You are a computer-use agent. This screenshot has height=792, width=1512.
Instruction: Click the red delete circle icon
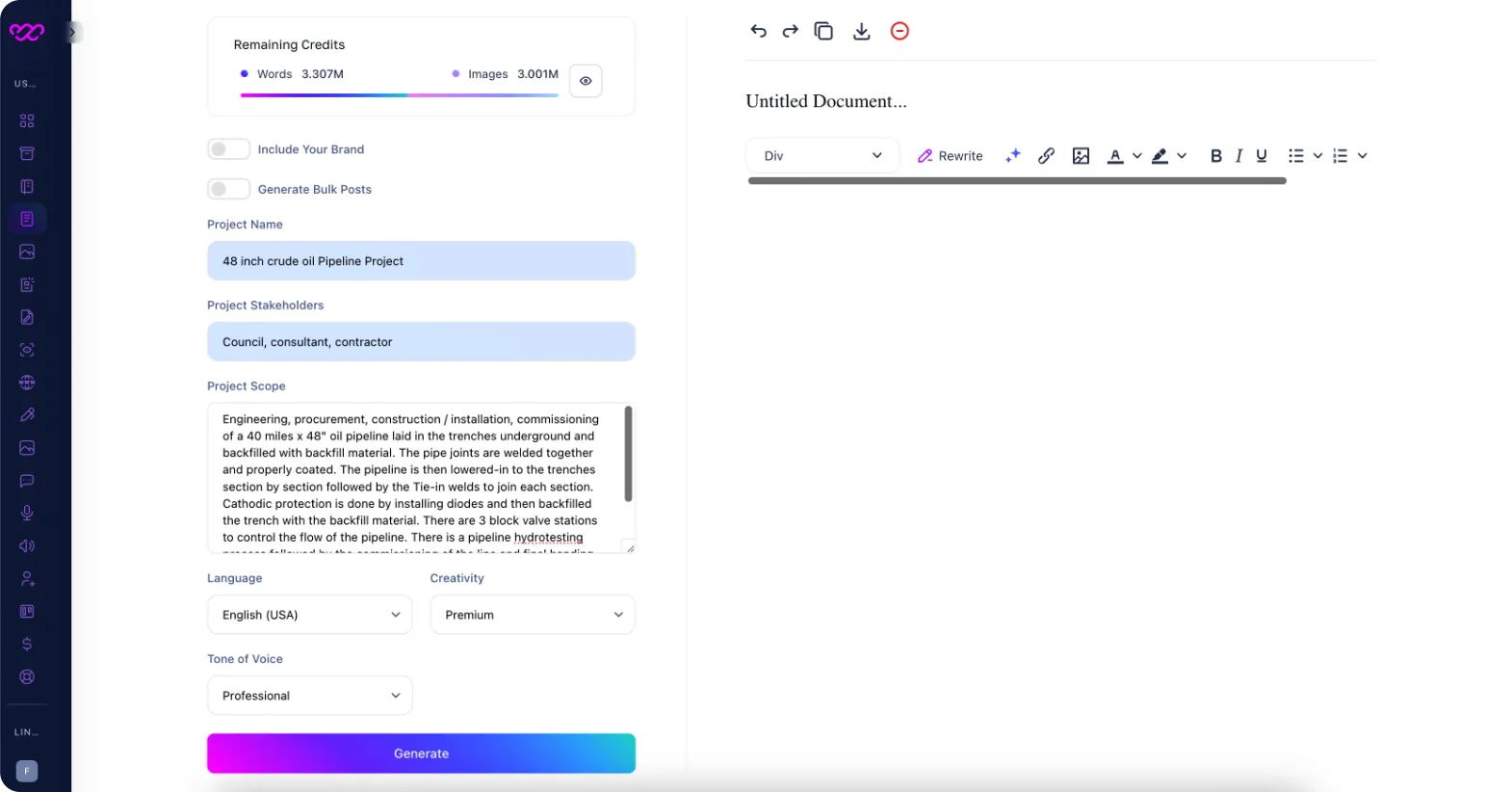(x=899, y=31)
